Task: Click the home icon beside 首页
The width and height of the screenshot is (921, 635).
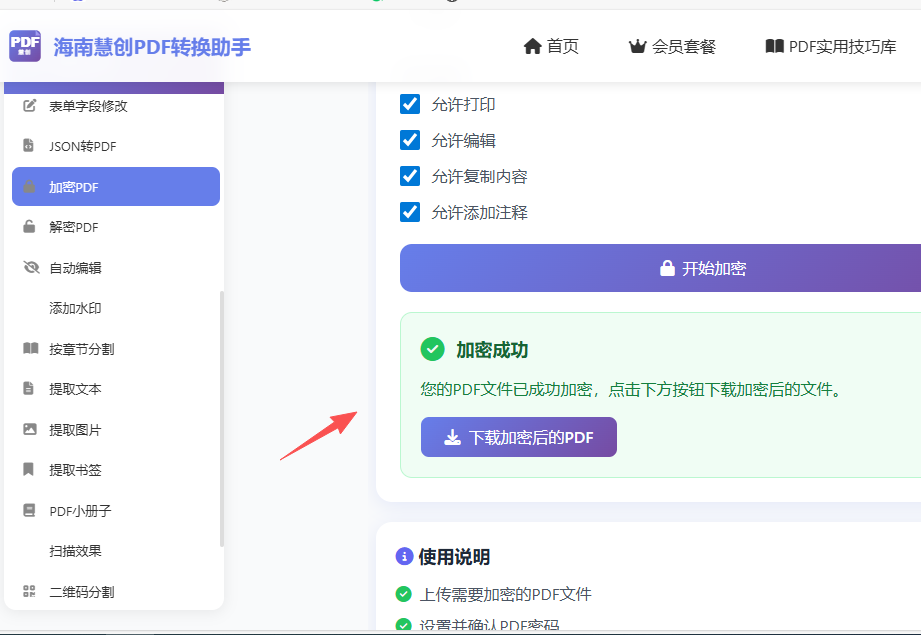Action: (532, 46)
